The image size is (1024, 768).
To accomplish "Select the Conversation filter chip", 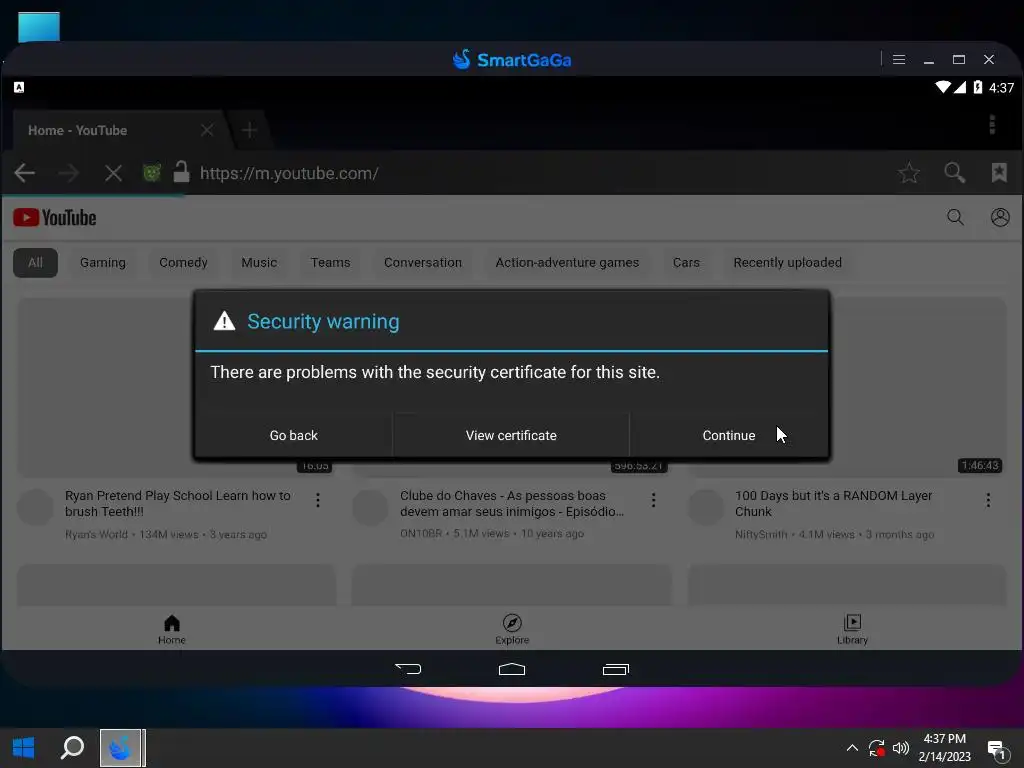I will (x=423, y=263).
